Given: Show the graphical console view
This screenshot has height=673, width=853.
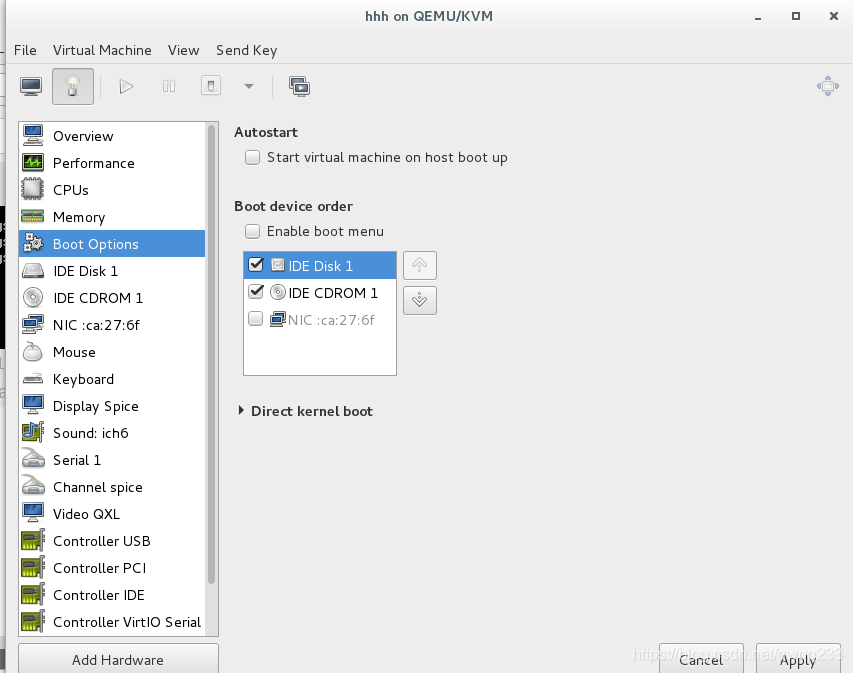Looking at the screenshot, I should click(31, 87).
